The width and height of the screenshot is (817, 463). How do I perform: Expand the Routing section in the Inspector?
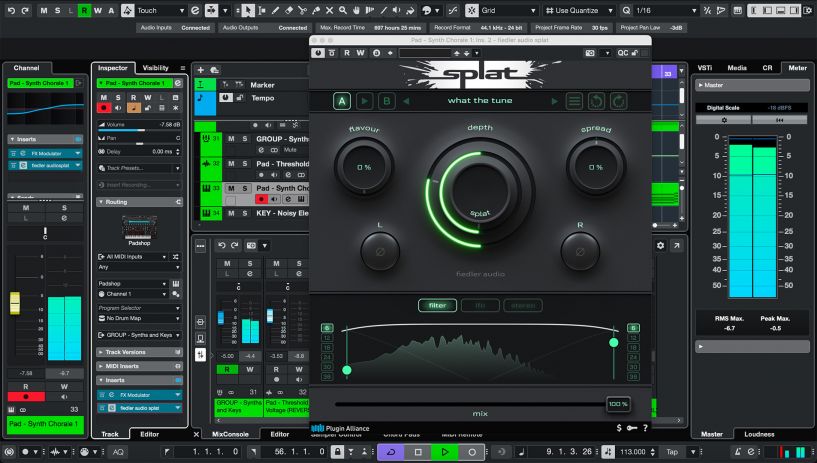point(140,202)
